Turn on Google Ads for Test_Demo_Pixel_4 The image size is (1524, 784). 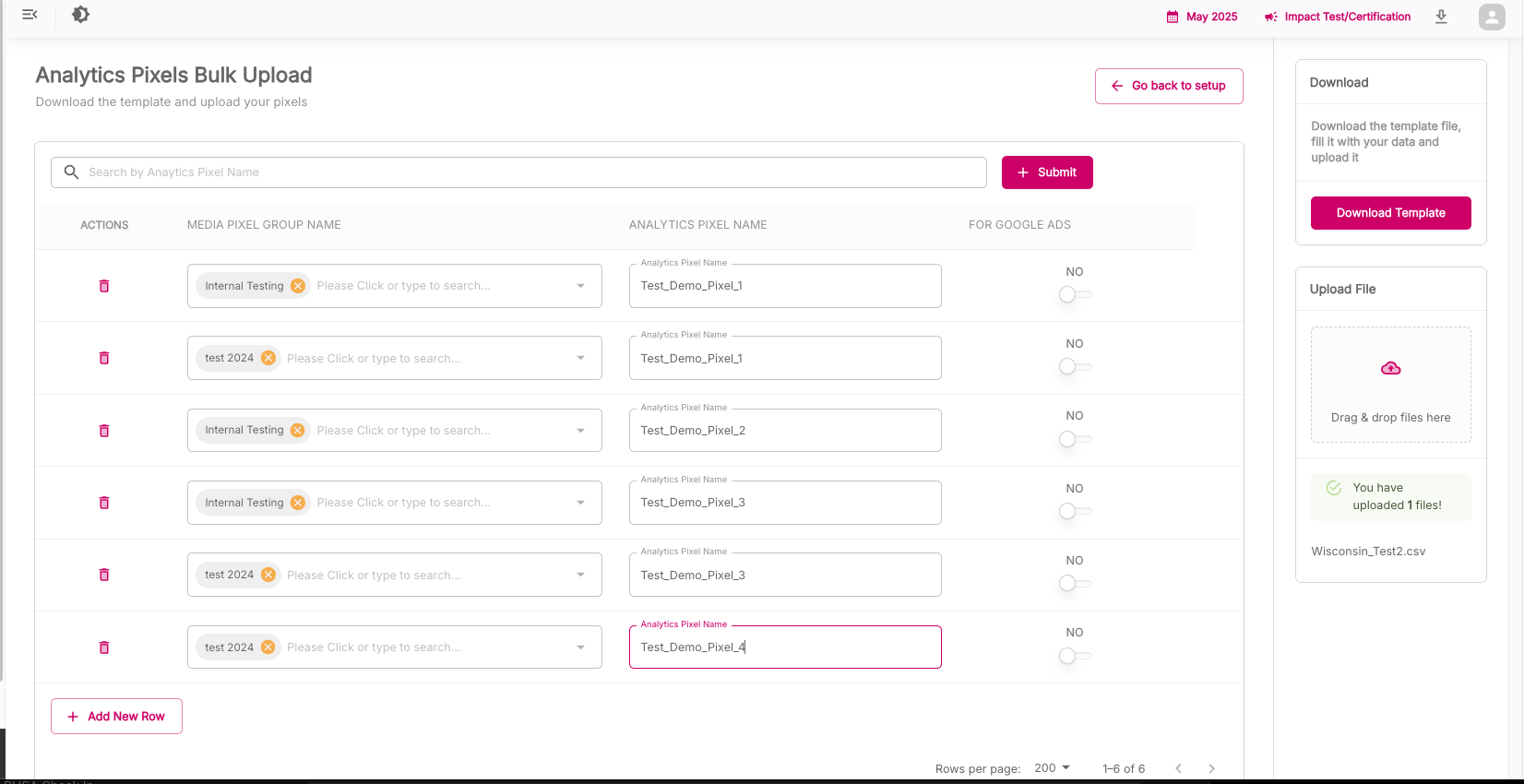(x=1074, y=656)
